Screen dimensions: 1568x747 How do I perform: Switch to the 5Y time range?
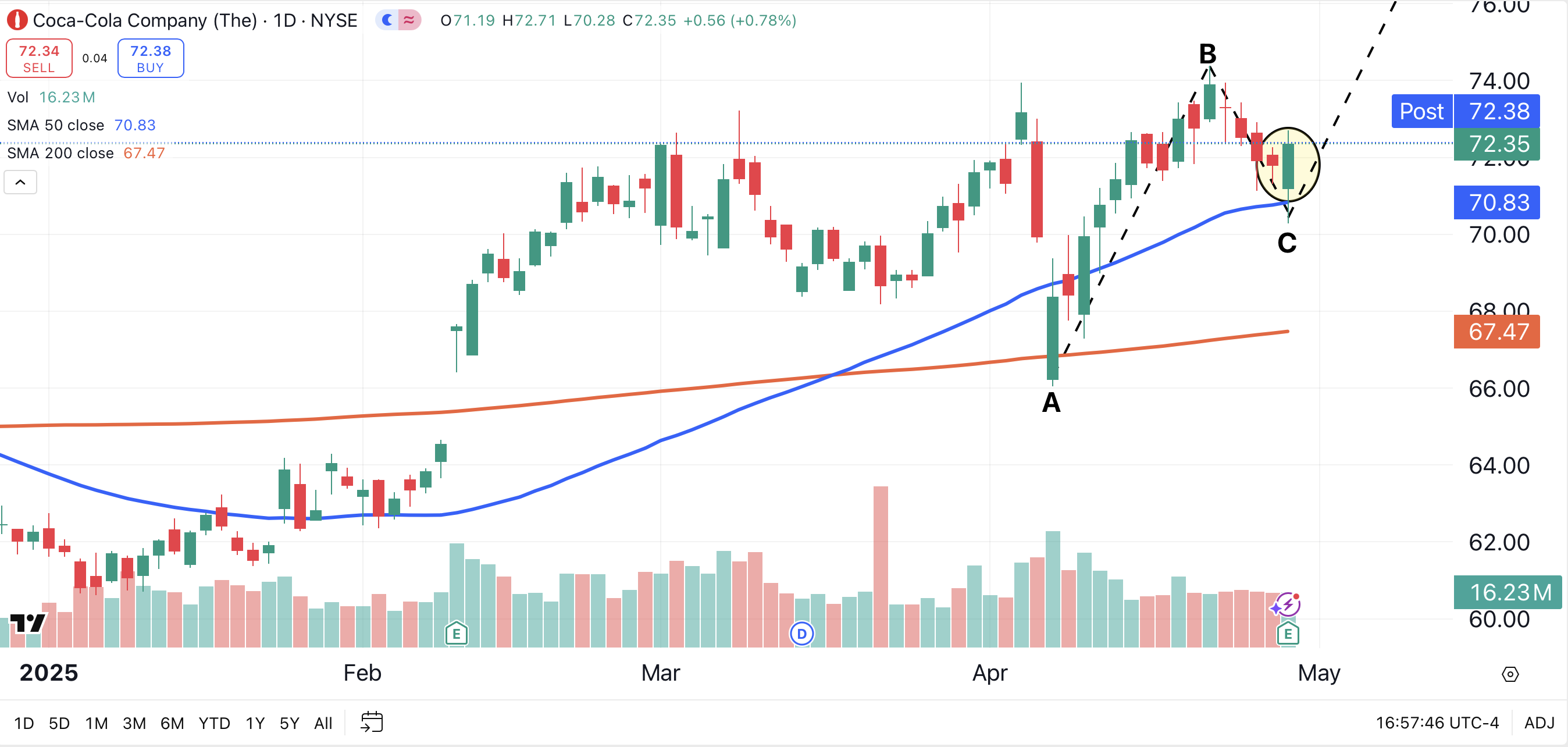pyautogui.click(x=289, y=723)
